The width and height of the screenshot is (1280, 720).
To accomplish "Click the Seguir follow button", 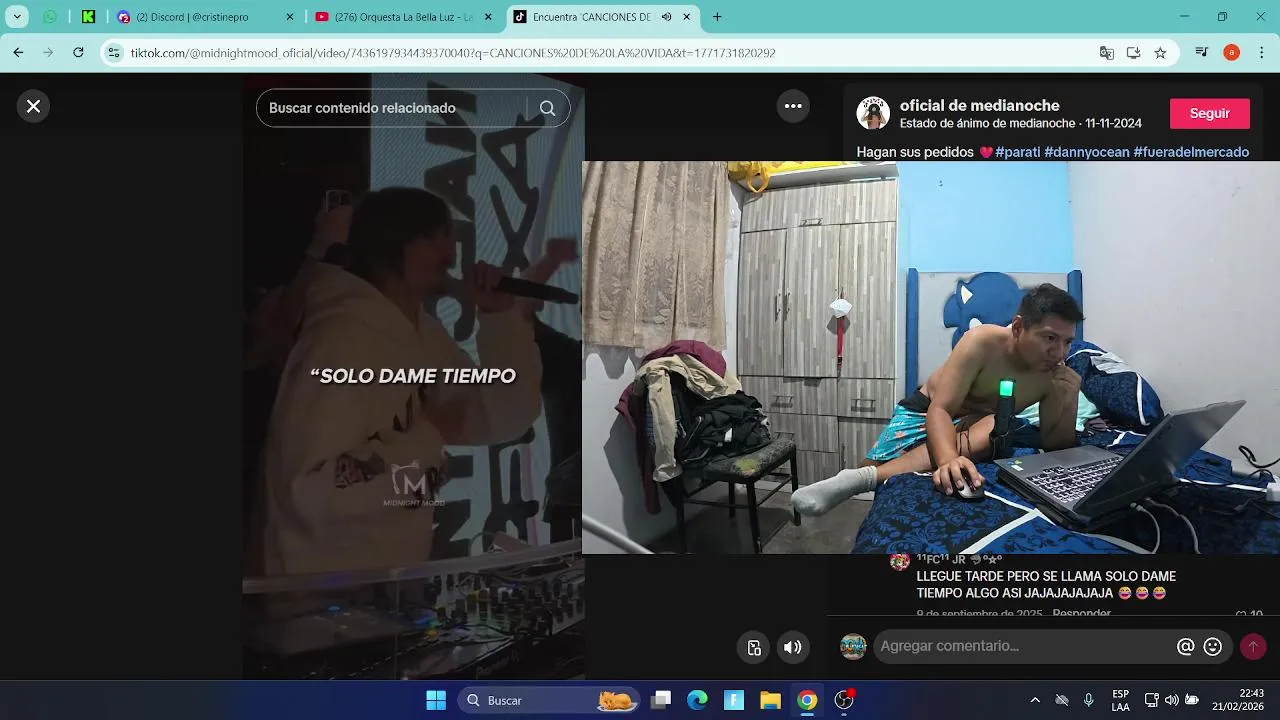I will (x=1209, y=114).
